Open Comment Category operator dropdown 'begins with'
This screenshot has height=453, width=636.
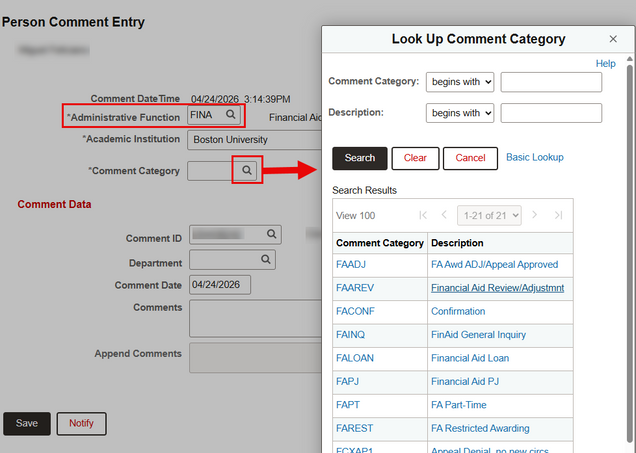pyautogui.click(x=460, y=82)
